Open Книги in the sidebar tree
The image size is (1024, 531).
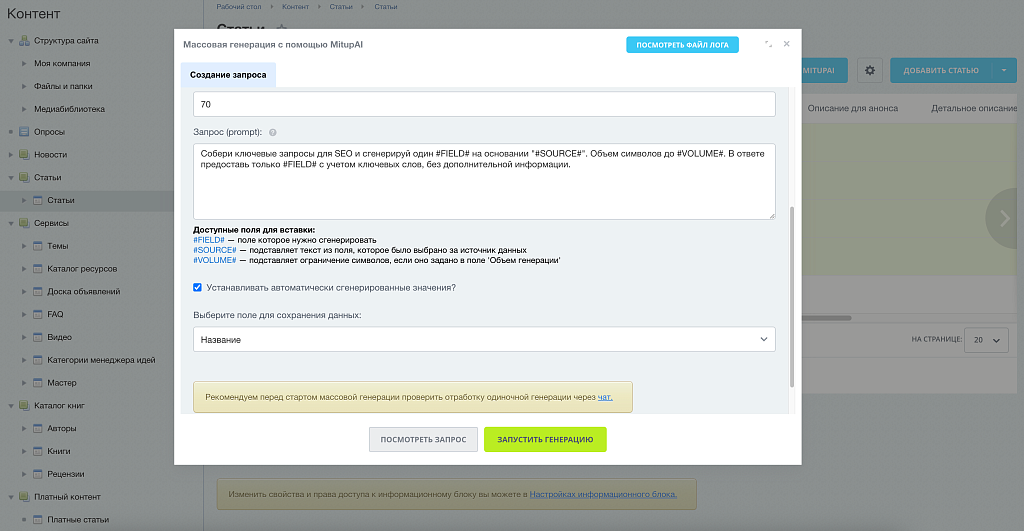click(58, 451)
